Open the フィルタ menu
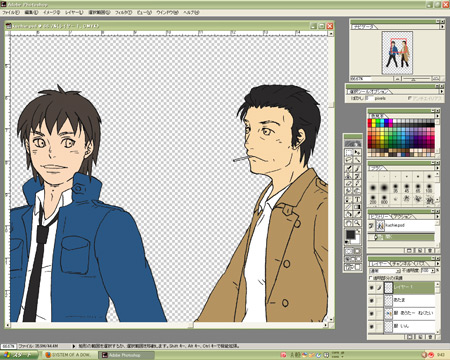Screen dimensions: 450x360 [x=123, y=12]
